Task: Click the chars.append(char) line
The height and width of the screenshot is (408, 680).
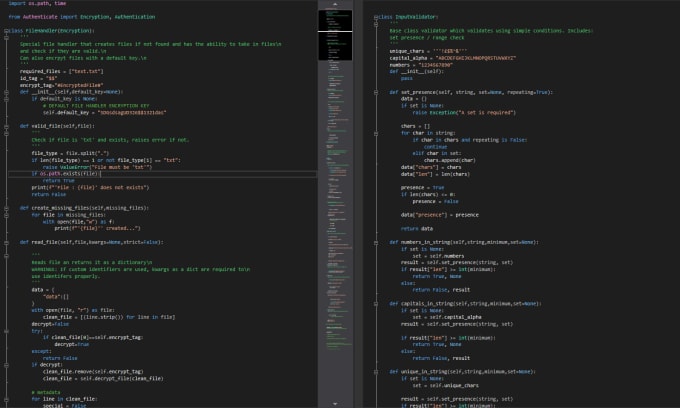Action: (x=449, y=160)
